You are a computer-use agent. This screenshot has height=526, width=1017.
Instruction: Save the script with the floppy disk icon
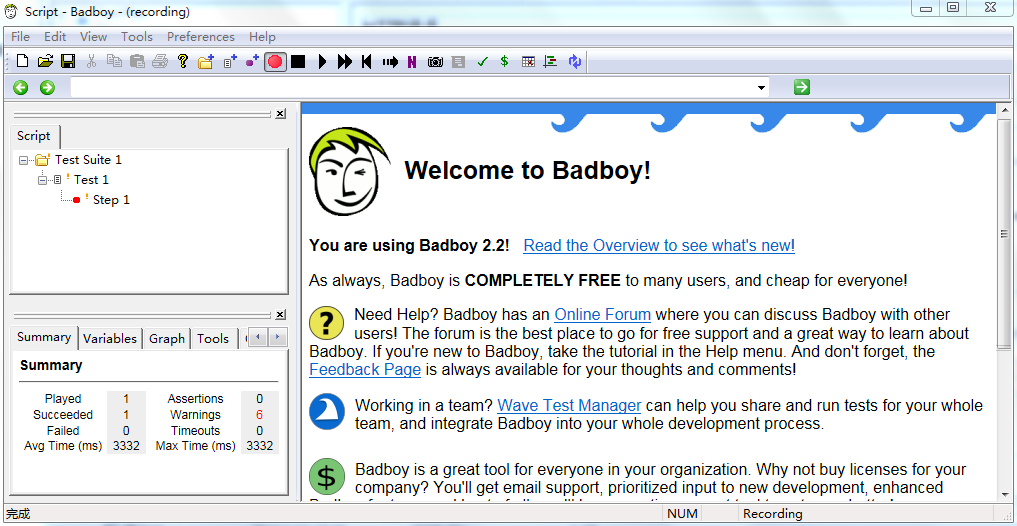point(67,62)
